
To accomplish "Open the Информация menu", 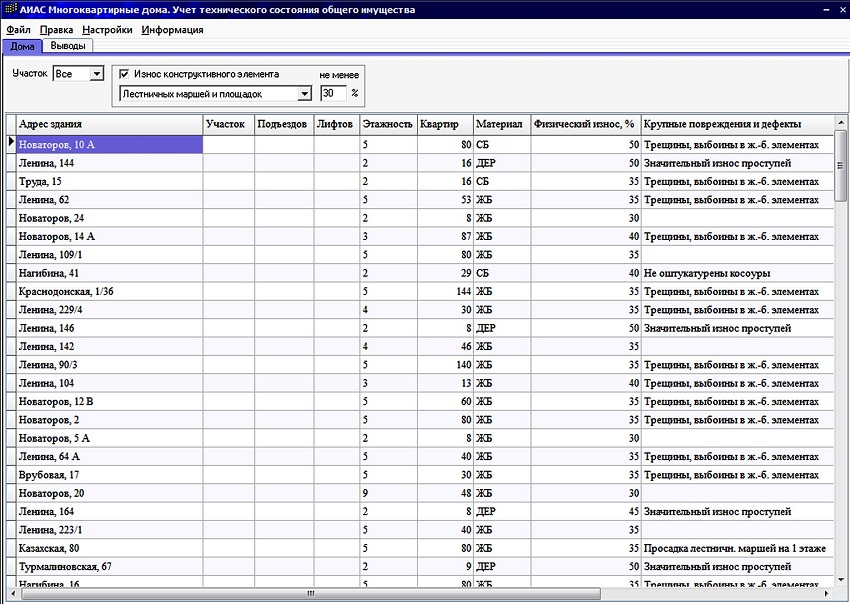I will pyautogui.click(x=172, y=30).
